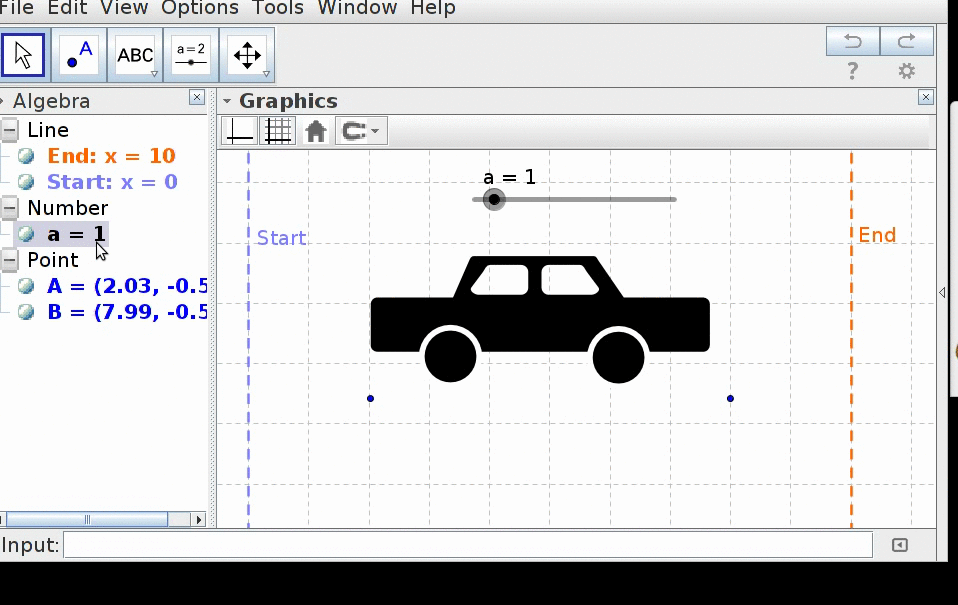
Task: Choose the ABC Insert Text tool
Action: (136, 55)
